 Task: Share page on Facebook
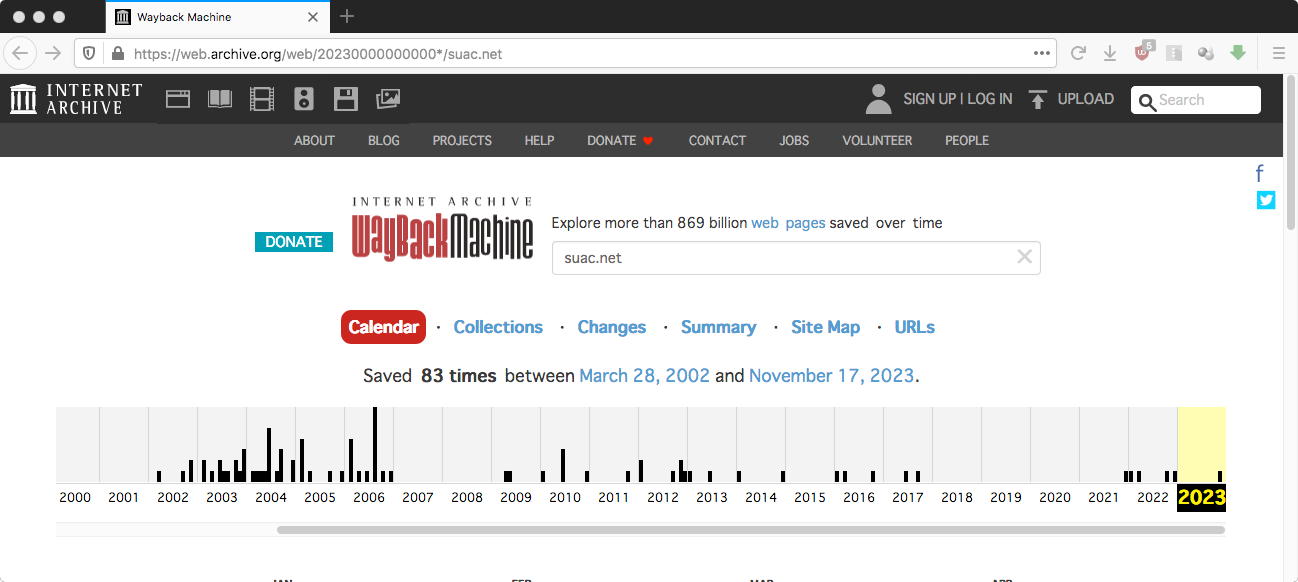click(1260, 174)
